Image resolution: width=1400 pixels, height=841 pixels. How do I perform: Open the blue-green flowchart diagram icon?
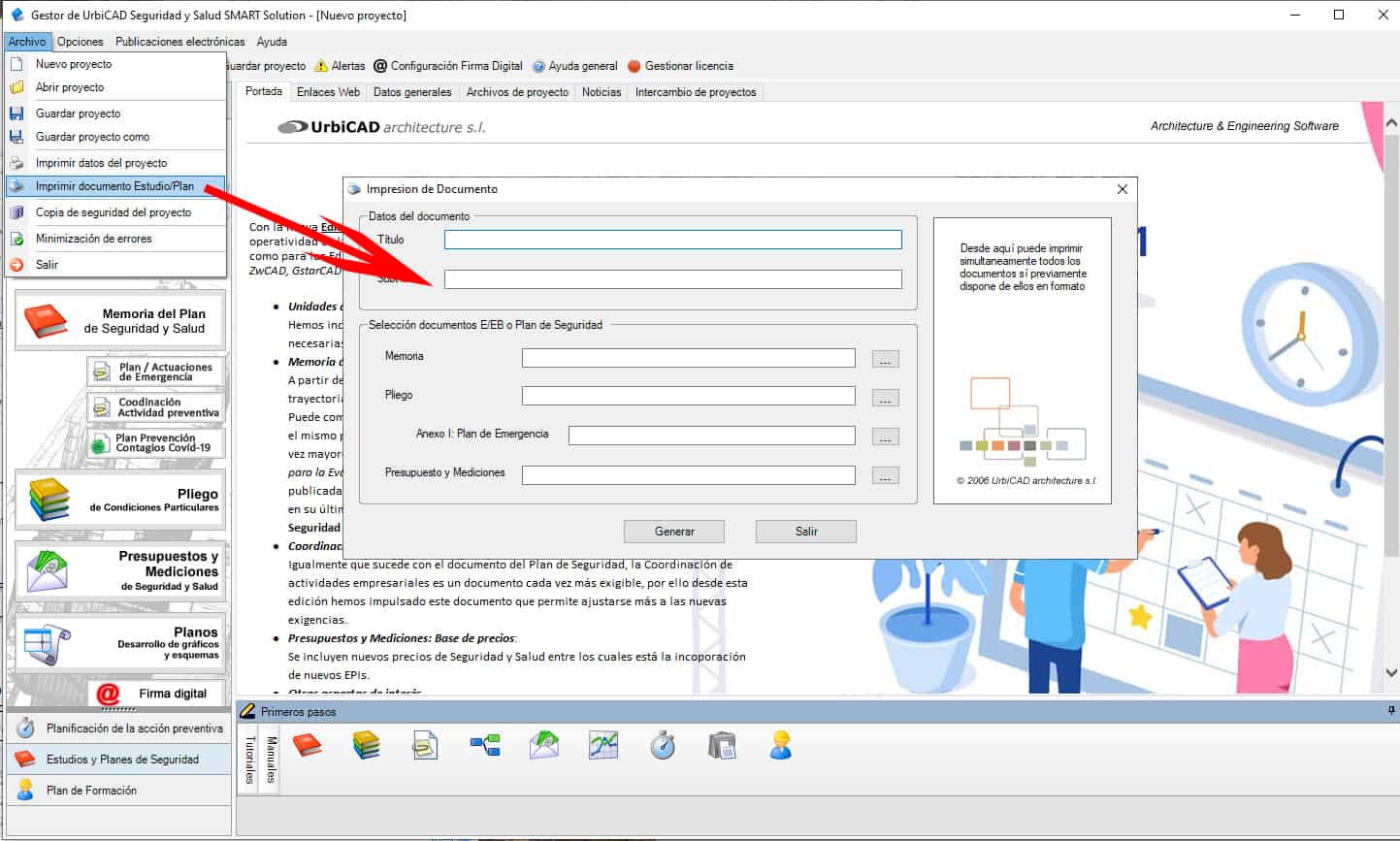485,745
